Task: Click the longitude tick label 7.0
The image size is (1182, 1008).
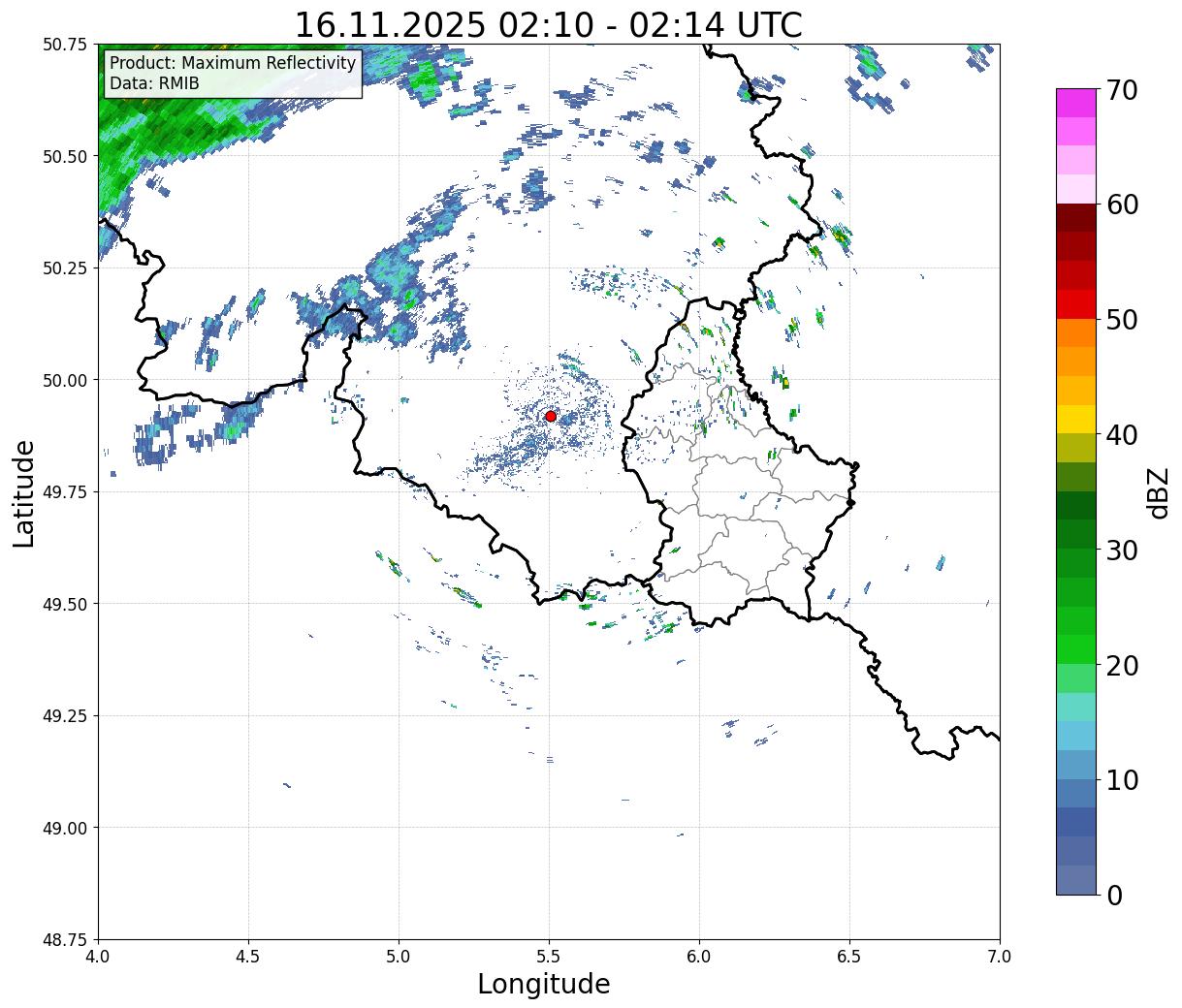Action: [1000, 957]
